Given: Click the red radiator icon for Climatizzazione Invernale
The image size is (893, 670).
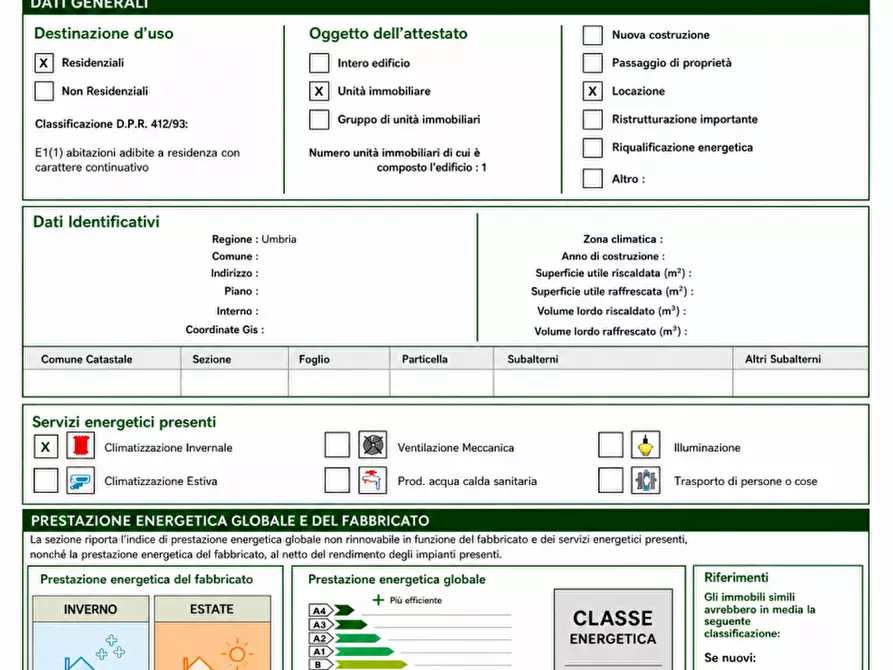Looking at the screenshot, I should point(80,446).
